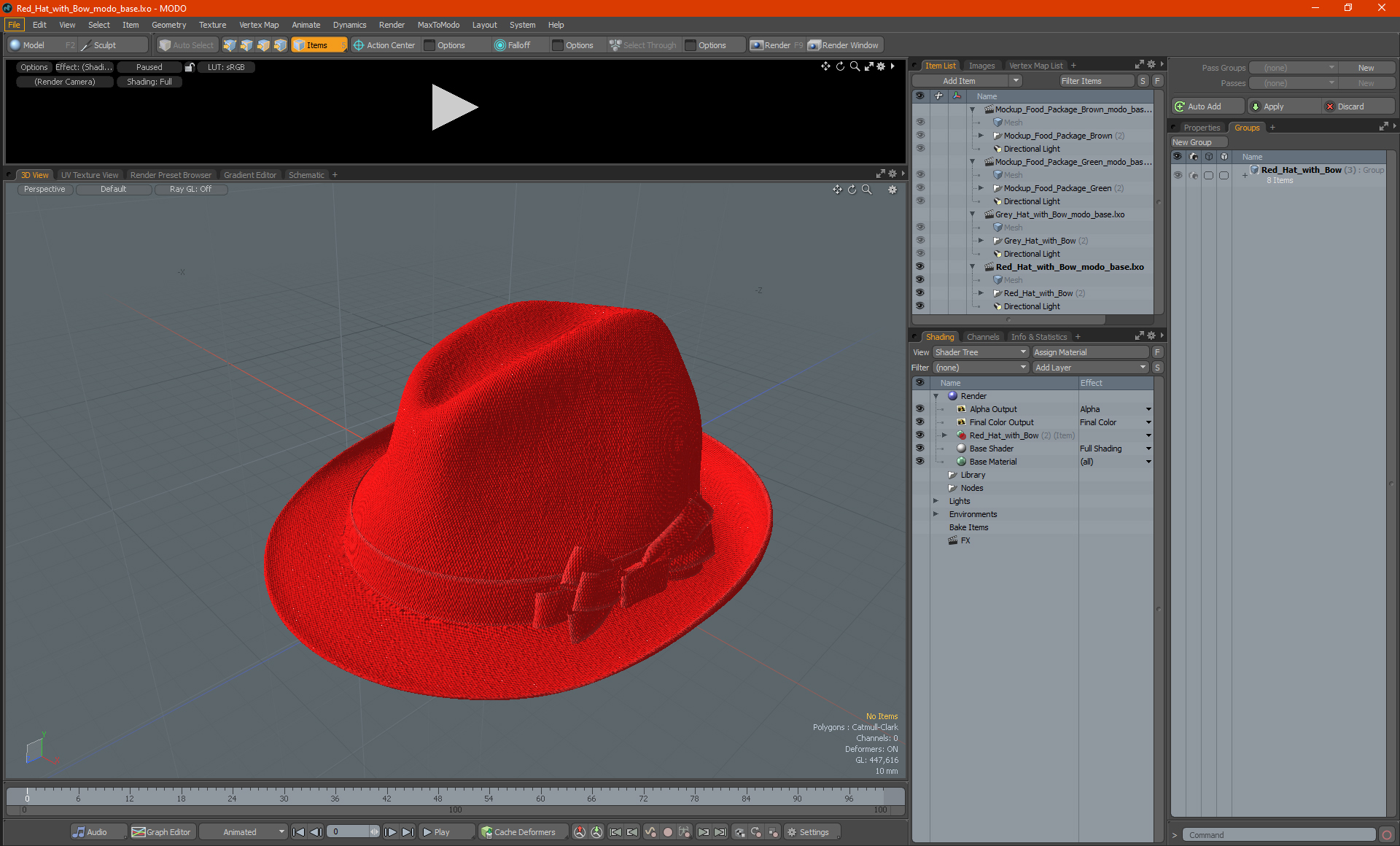This screenshot has height=846, width=1400.
Task: Open 3D viewport gear settings
Action: coord(892,190)
